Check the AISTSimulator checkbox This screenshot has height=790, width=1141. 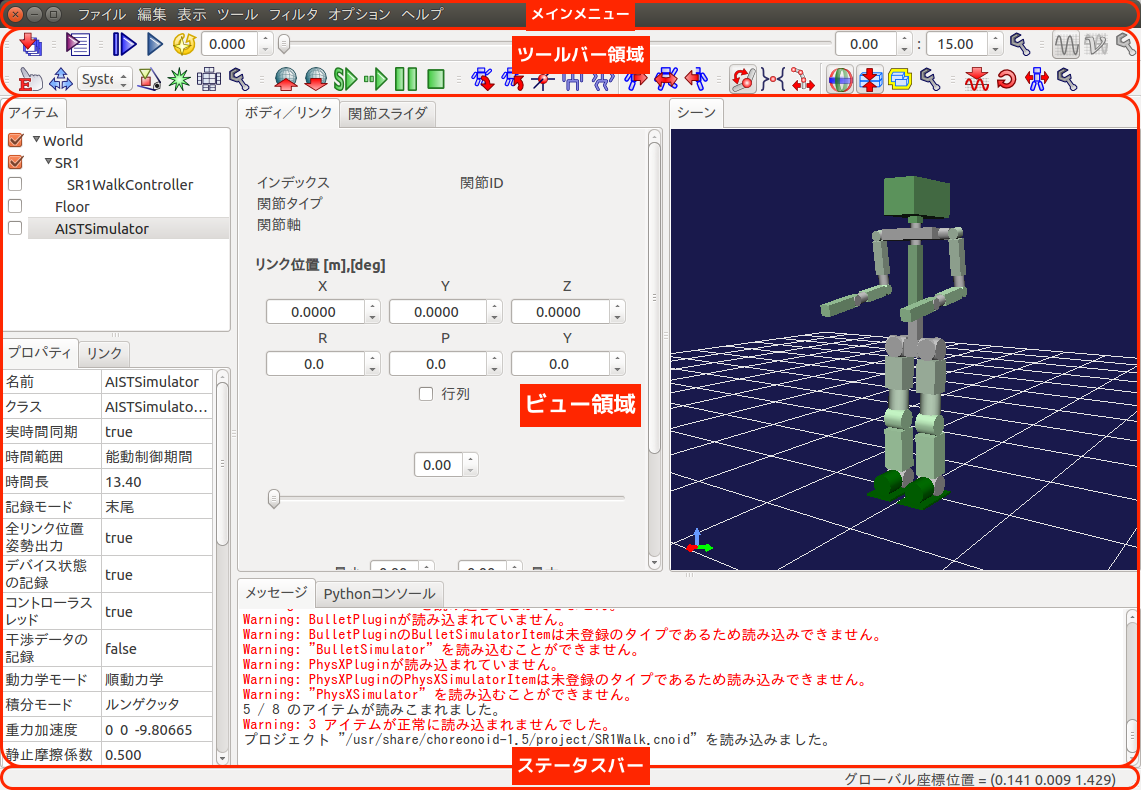(15, 228)
